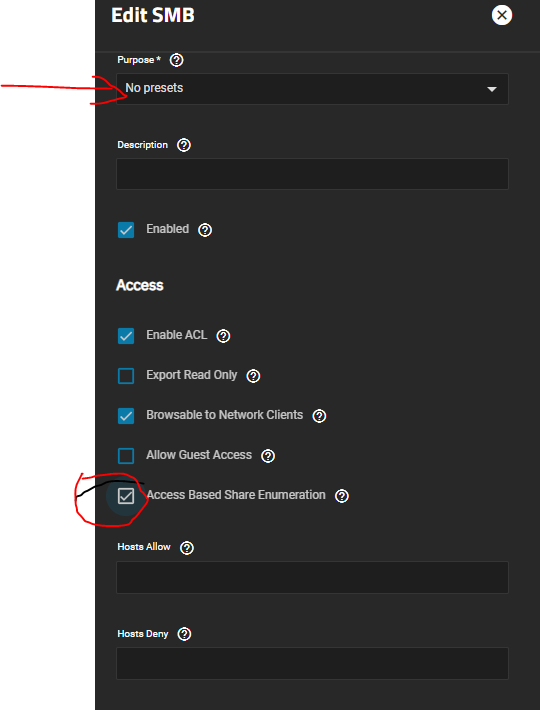Open Export Read Only help icon

253,376
